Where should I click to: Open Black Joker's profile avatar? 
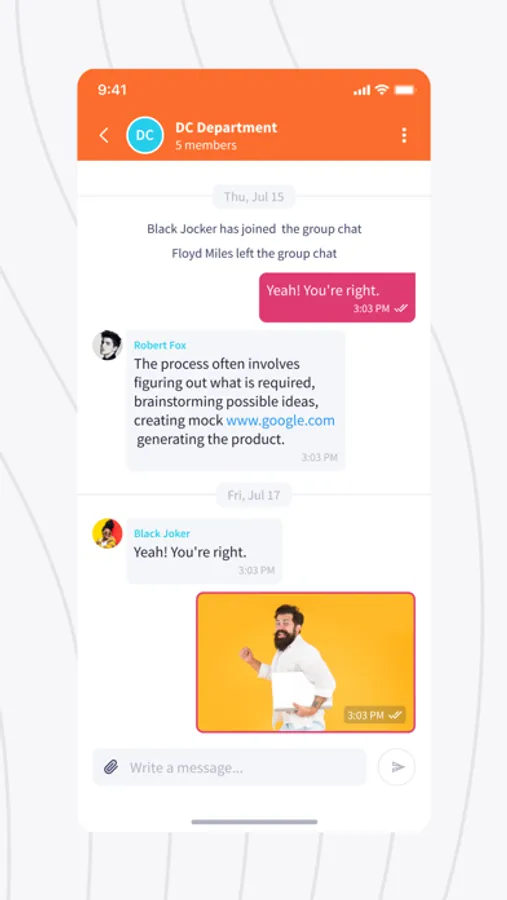tap(107, 533)
